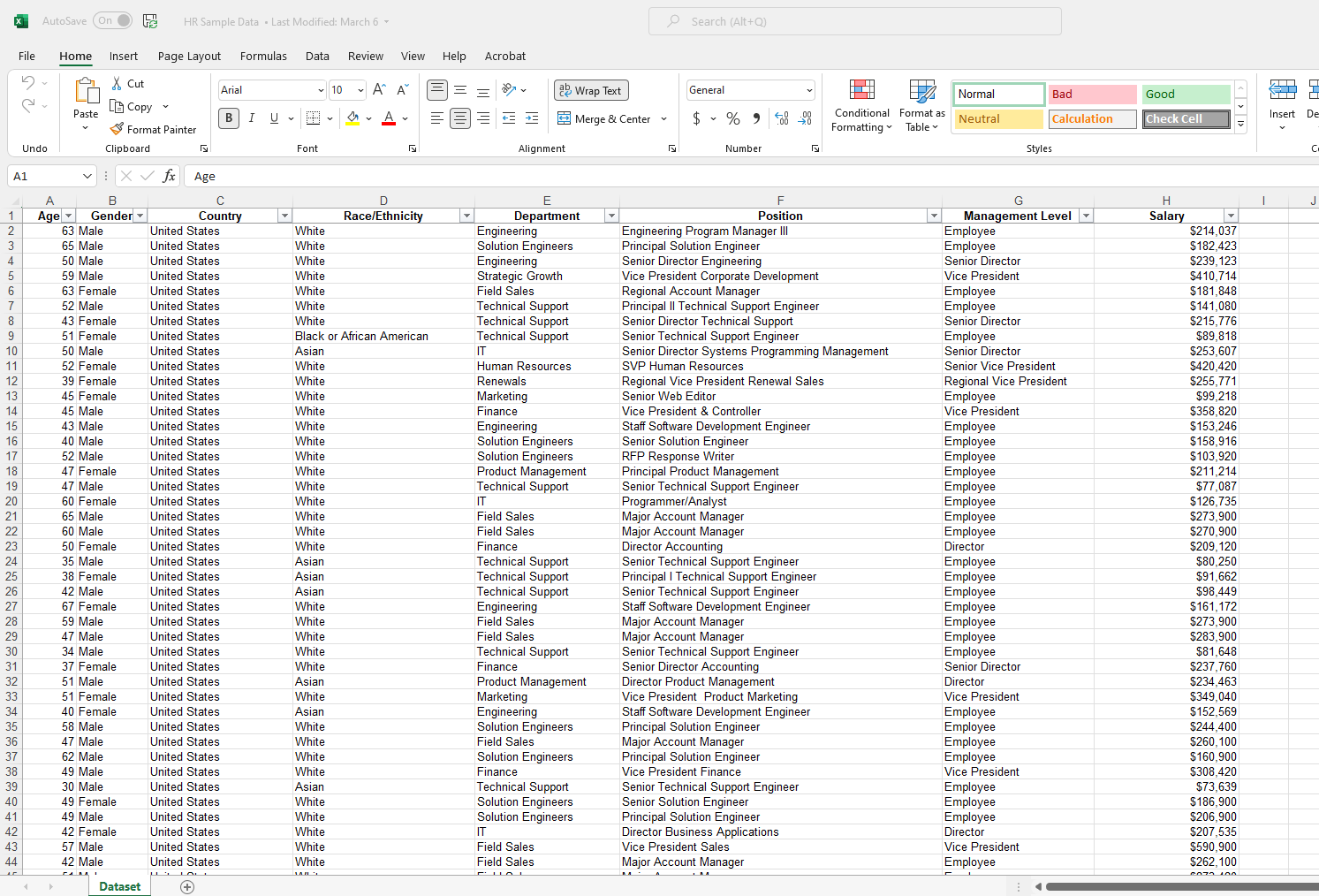Screen dimensions: 1319x896
Task: Apply the Calculation cell style
Action: click(x=1092, y=118)
